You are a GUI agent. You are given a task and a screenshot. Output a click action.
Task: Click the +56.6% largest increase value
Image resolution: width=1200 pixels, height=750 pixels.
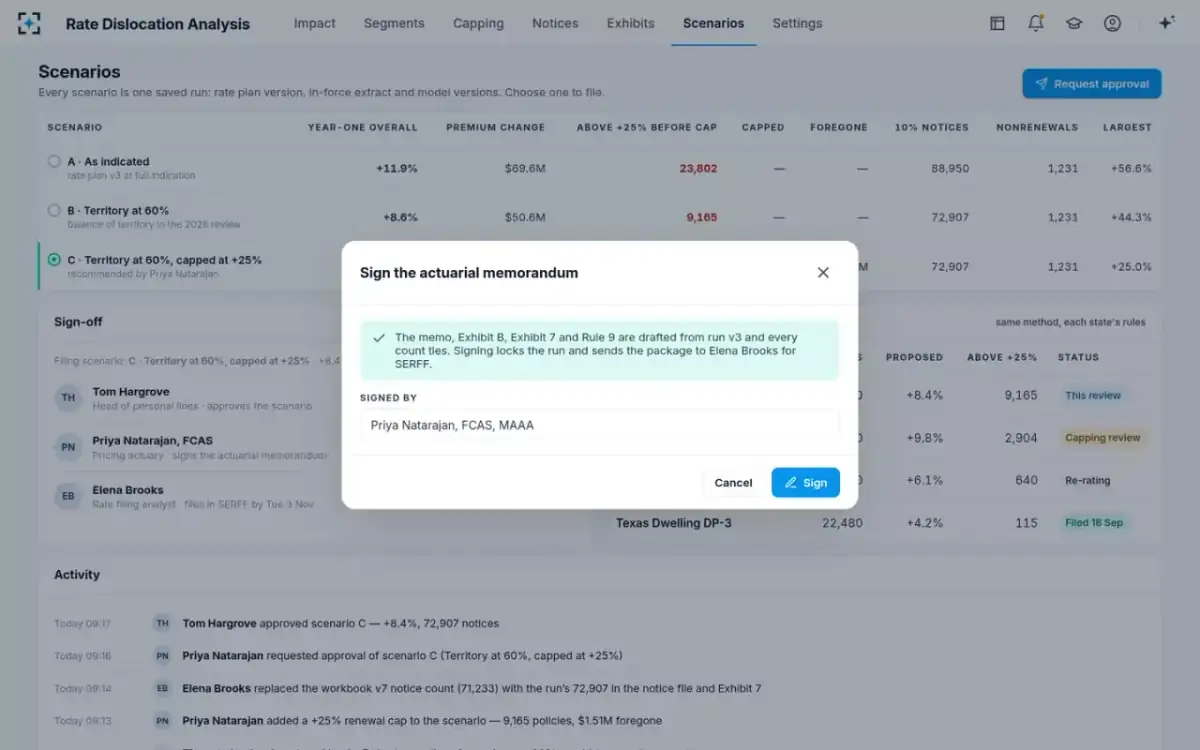(1131, 168)
